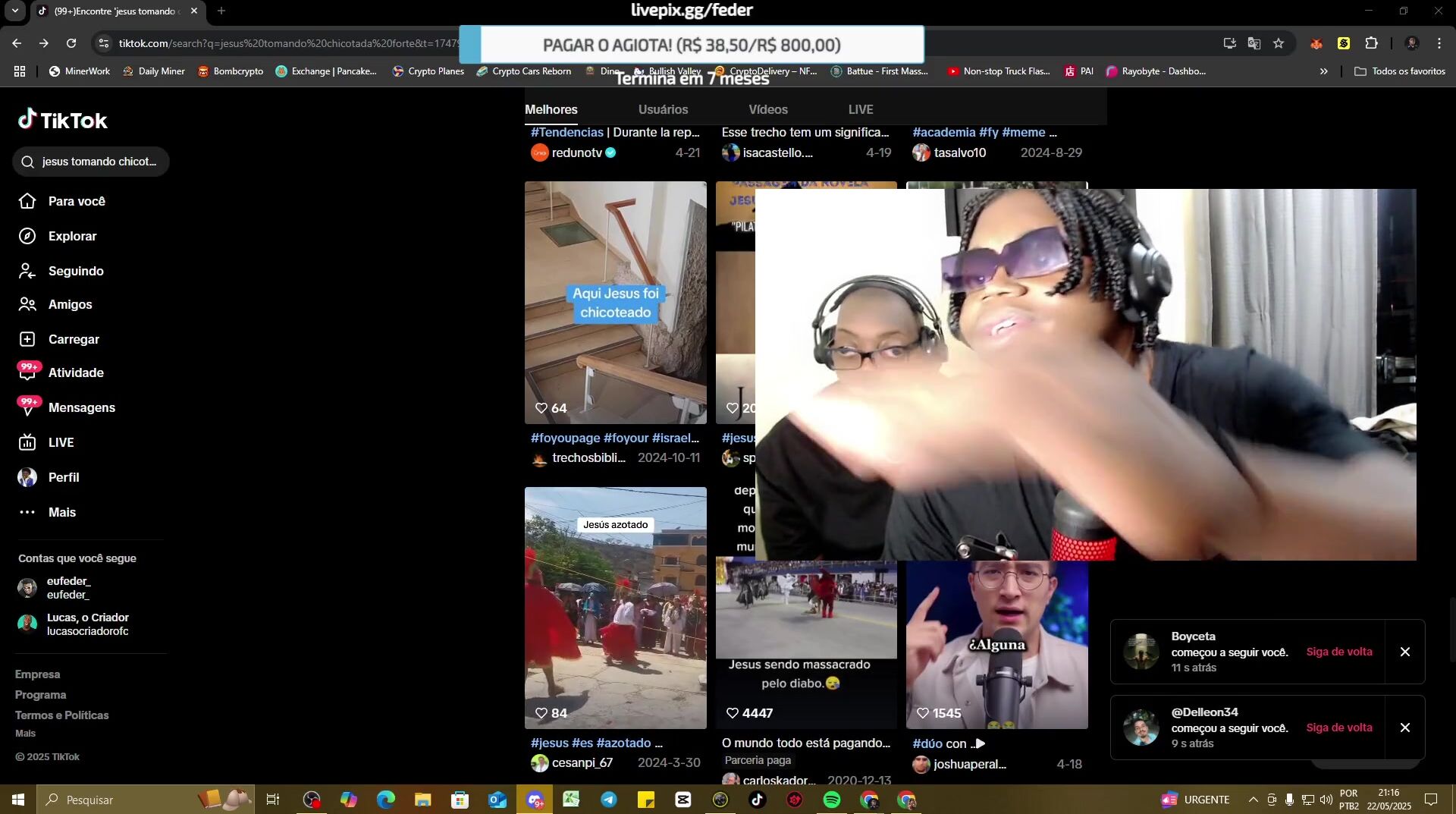Open tasalvo10 user profile
Screen dimensions: 1456x814
click(x=949, y=152)
